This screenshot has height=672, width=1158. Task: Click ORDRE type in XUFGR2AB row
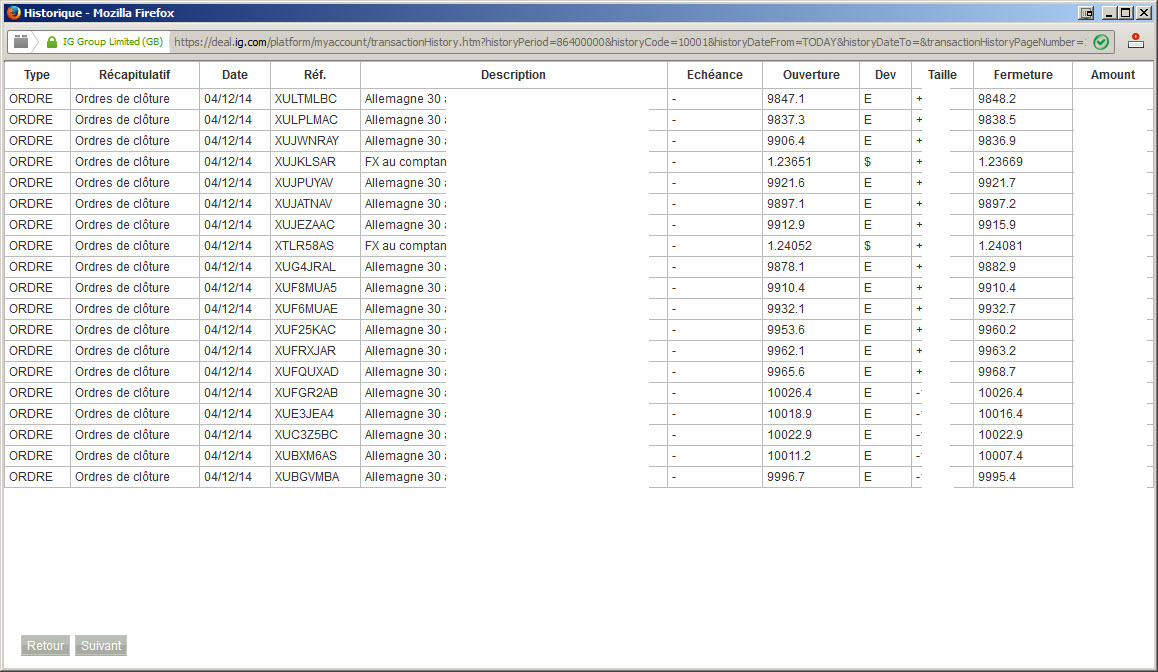pyautogui.click(x=31, y=394)
